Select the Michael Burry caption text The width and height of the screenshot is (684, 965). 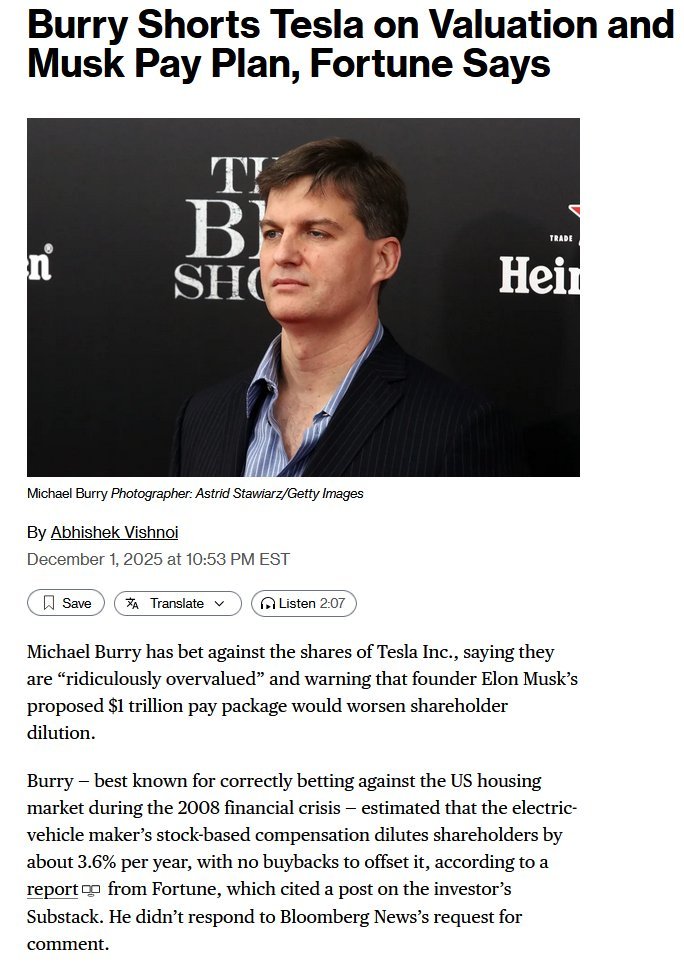[x=67, y=493]
